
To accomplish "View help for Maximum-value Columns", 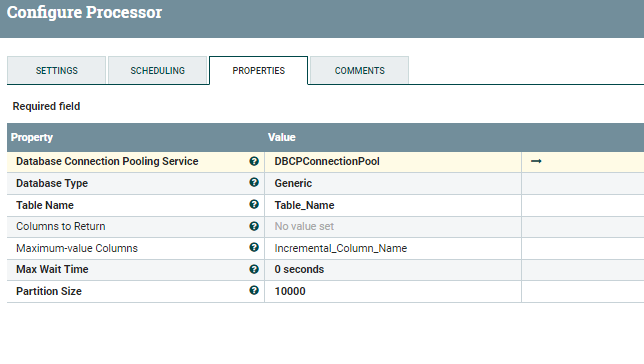I will 254,247.
